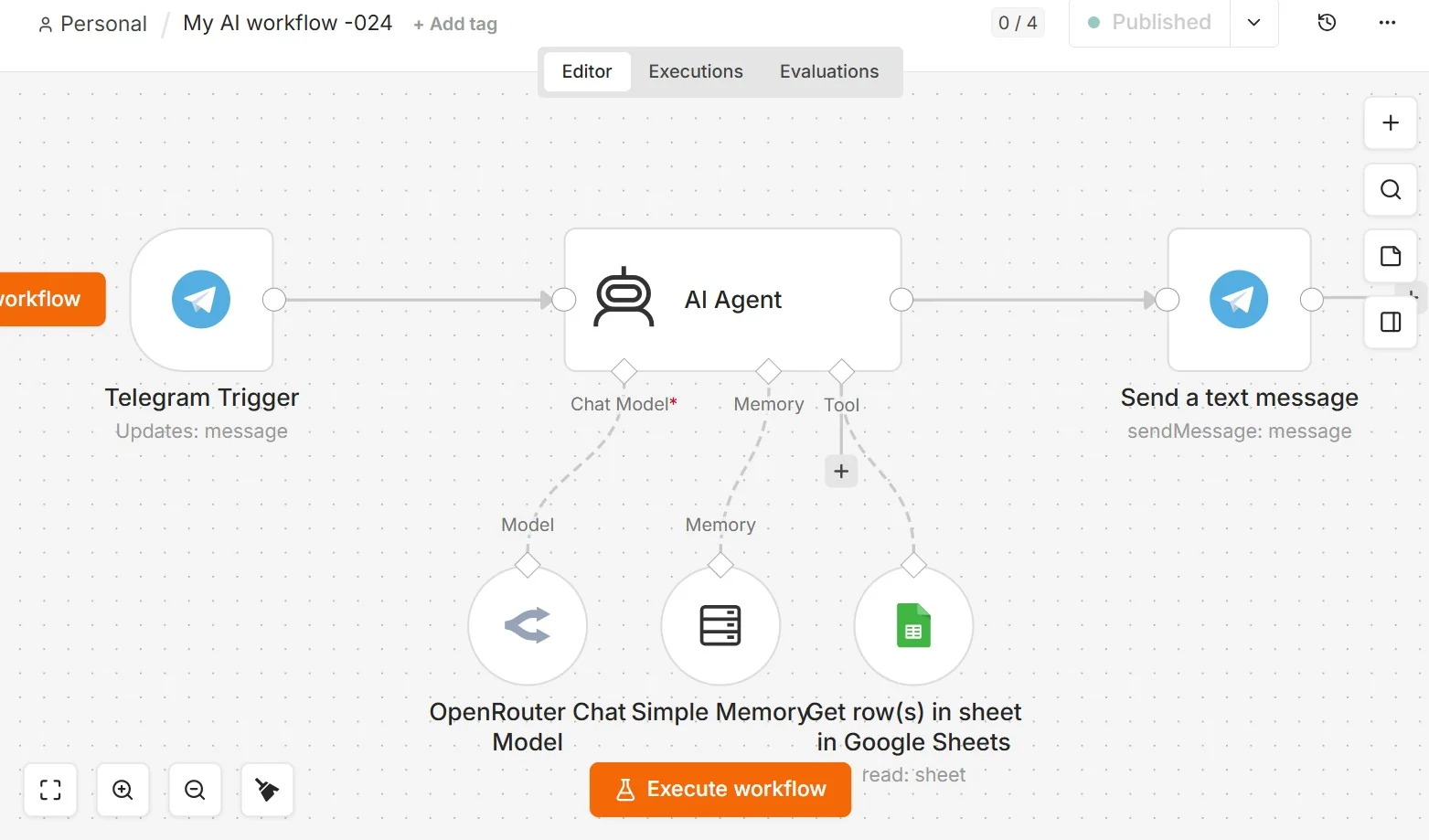Switch to the Editor tab
Image resolution: width=1429 pixels, height=840 pixels.
[x=587, y=72]
